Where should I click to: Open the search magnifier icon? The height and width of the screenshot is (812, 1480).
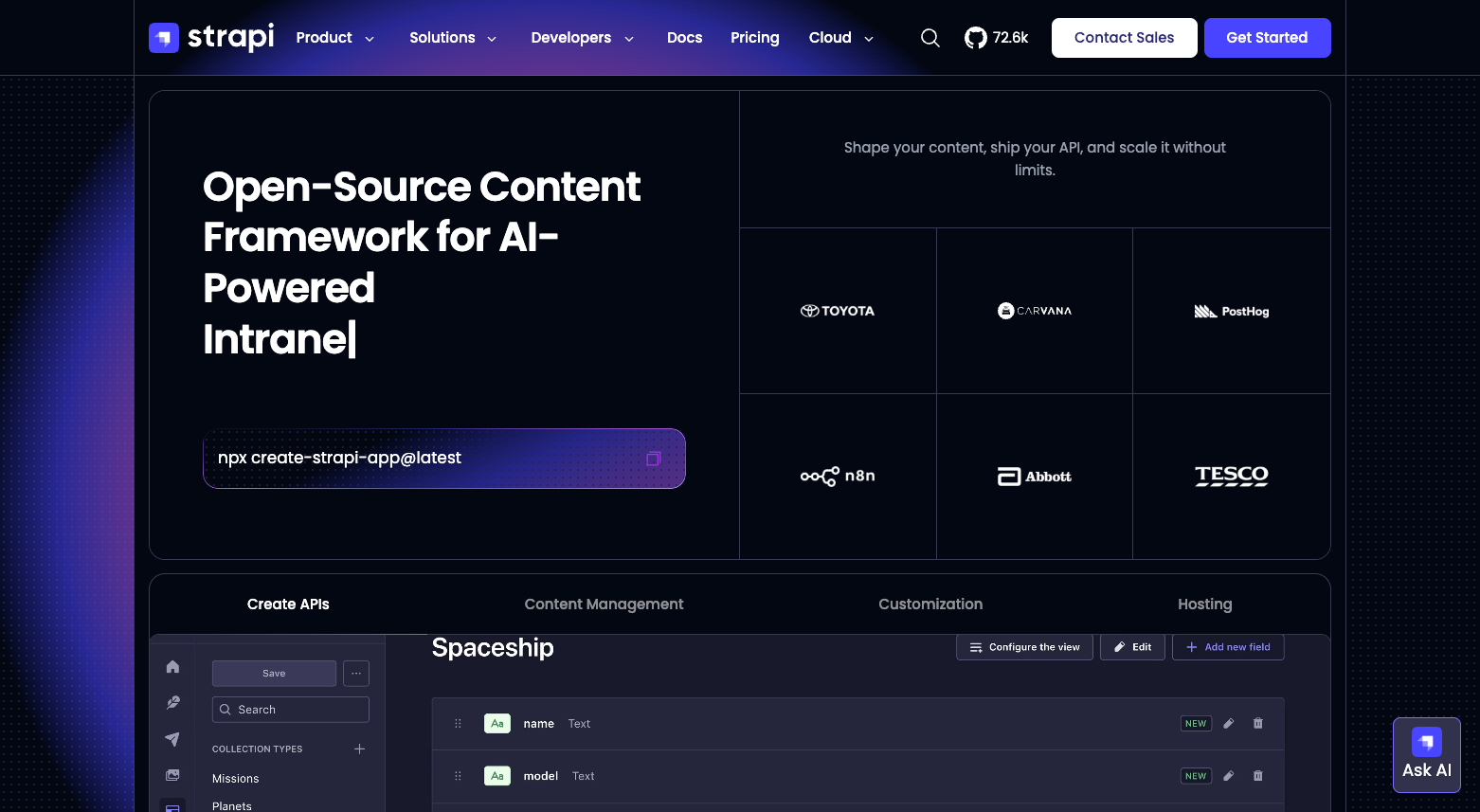point(930,38)
